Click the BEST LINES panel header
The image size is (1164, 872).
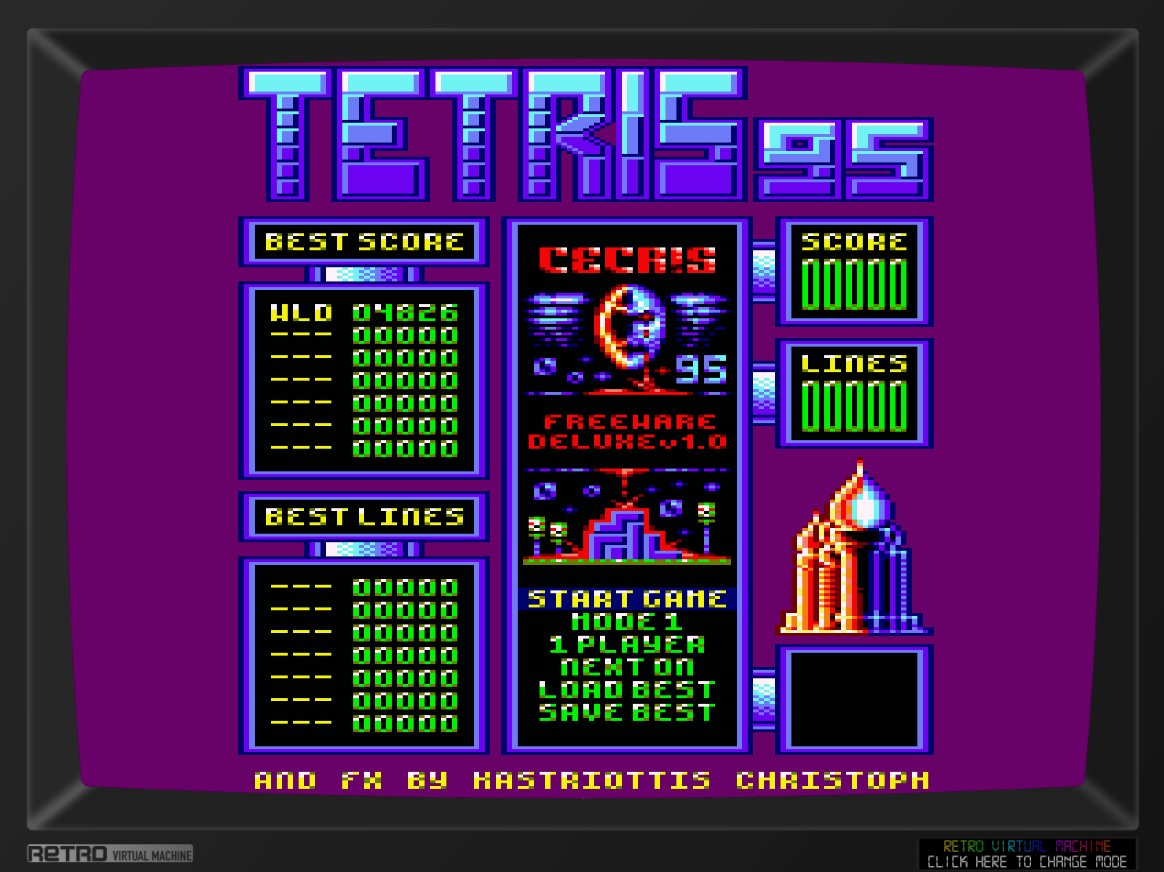(364, 517)
